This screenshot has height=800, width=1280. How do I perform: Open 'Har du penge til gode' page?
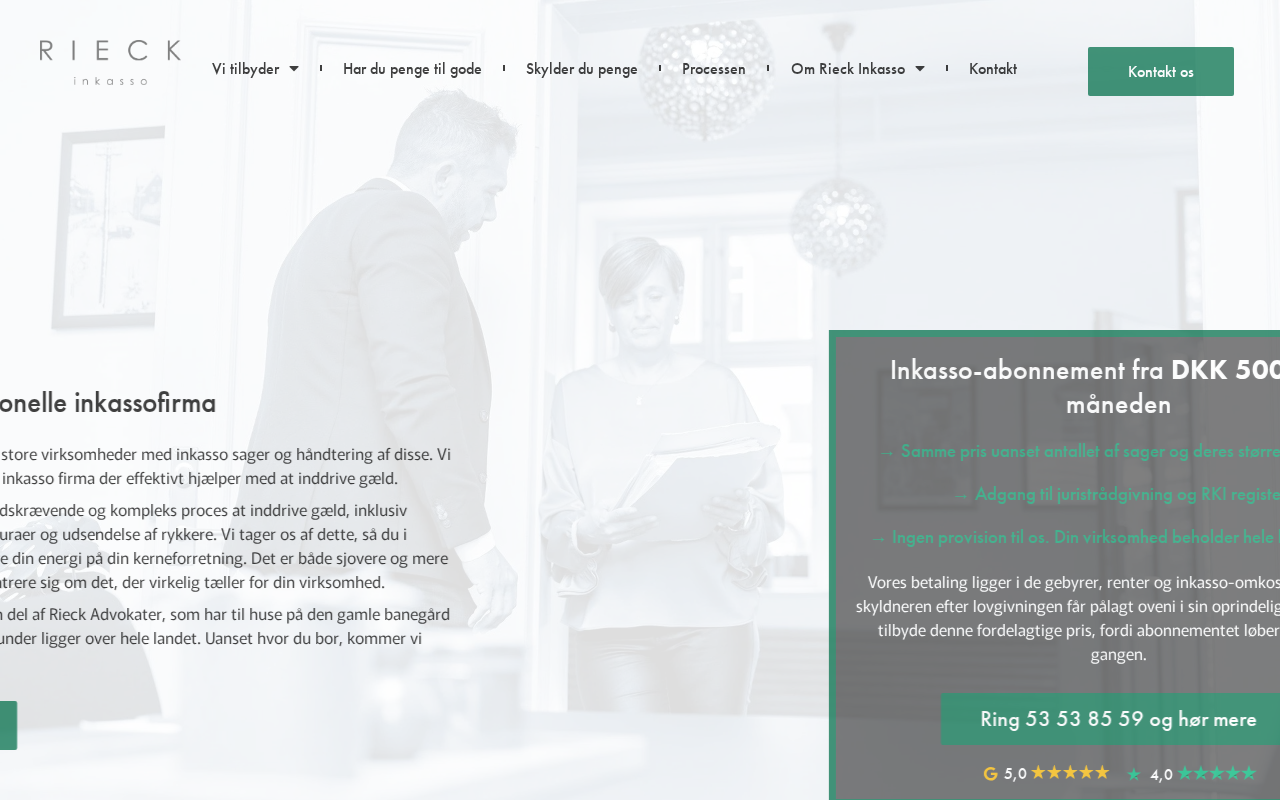pyautogui.click(x=412, y=69)
